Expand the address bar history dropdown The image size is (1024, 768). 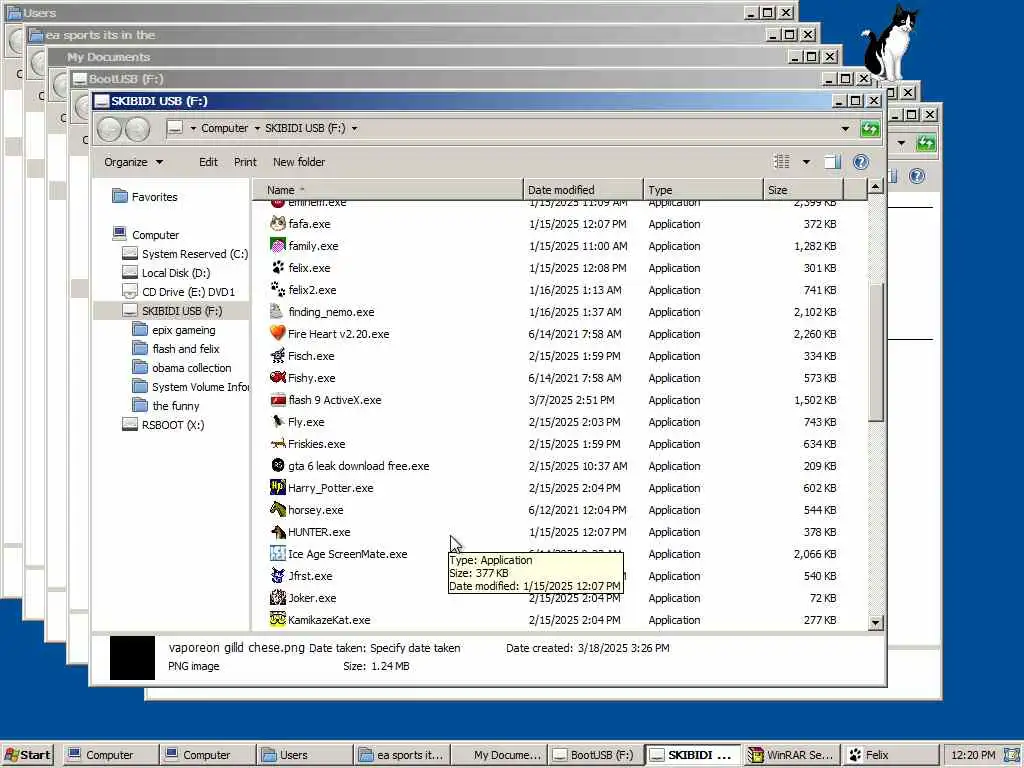click(x=845, y=129)
